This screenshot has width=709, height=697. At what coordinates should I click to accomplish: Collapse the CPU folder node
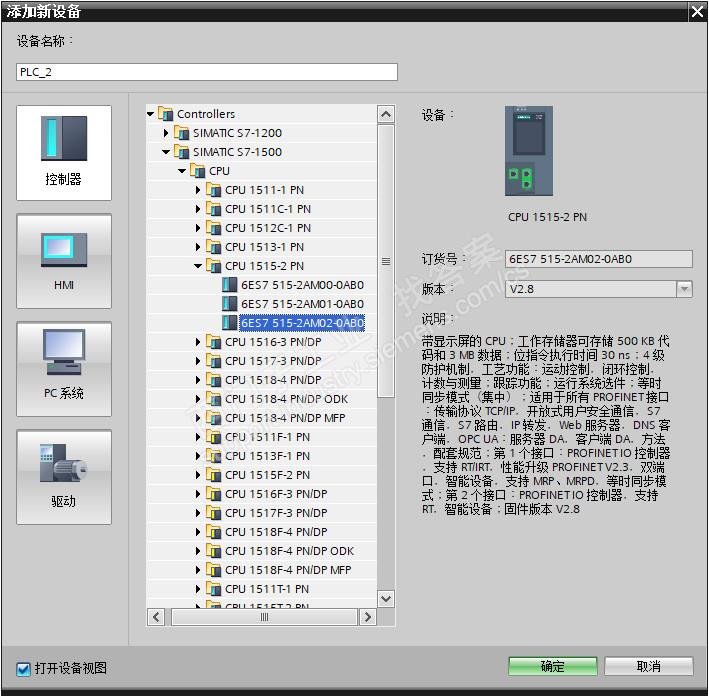[x=182, y=171]
